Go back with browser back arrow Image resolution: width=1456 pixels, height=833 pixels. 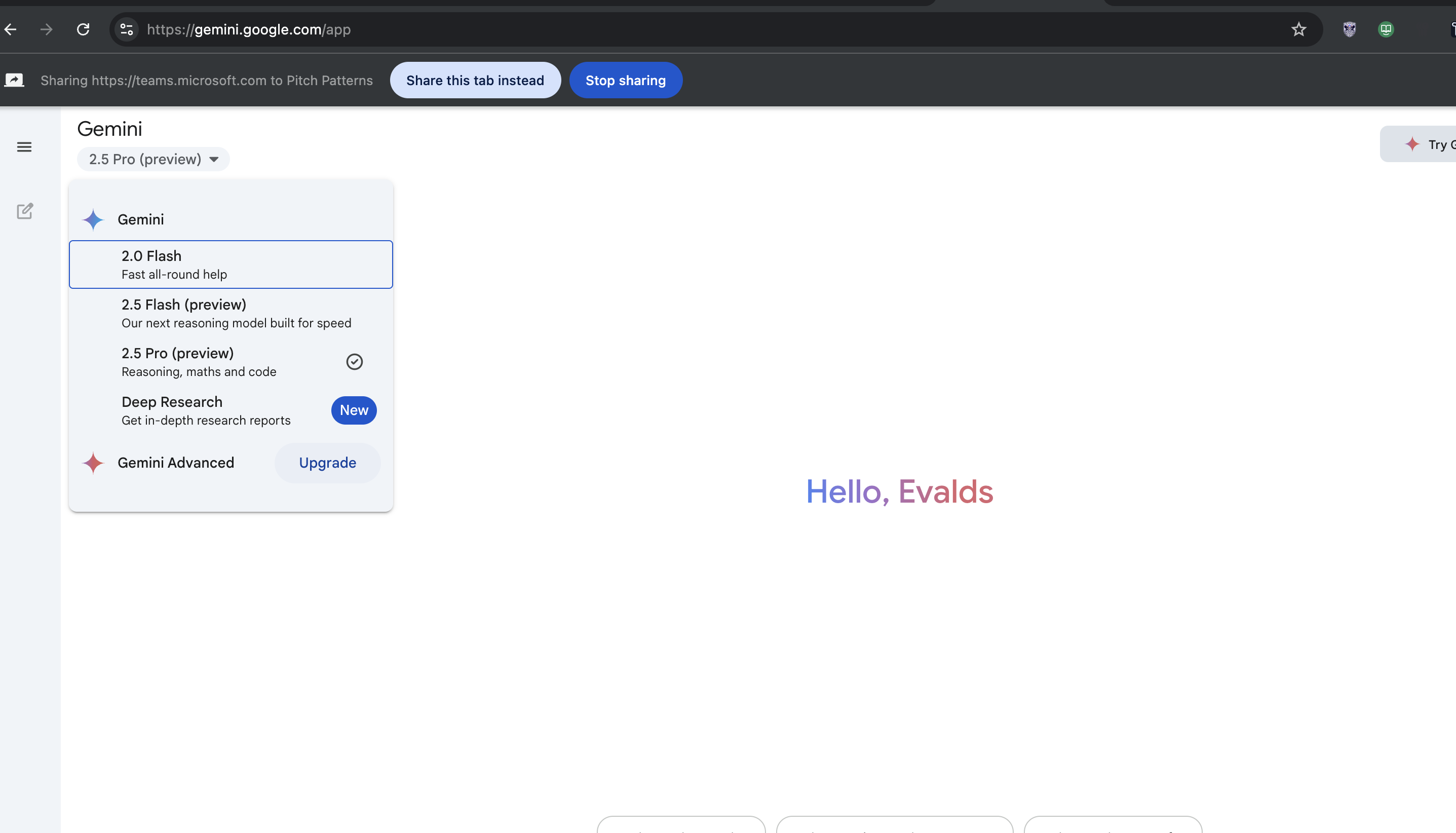pos(11,29)
